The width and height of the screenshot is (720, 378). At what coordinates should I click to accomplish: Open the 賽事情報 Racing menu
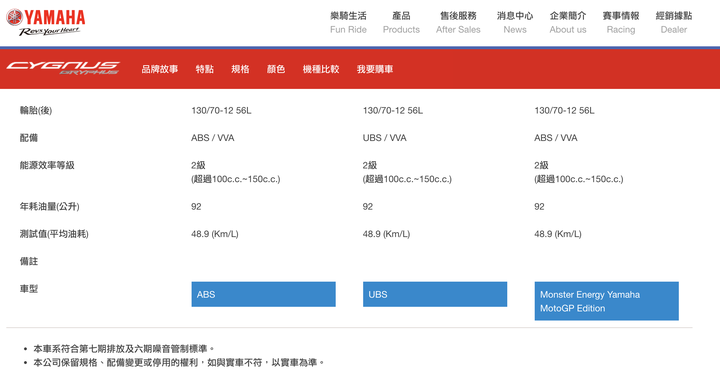(621, 23)
